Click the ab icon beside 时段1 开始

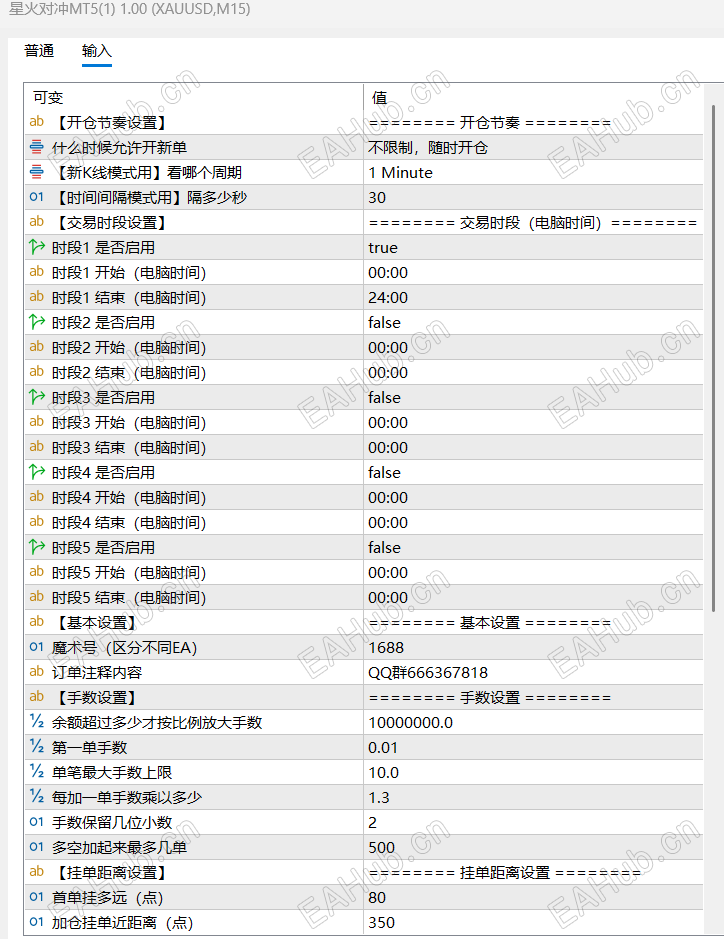37,272
